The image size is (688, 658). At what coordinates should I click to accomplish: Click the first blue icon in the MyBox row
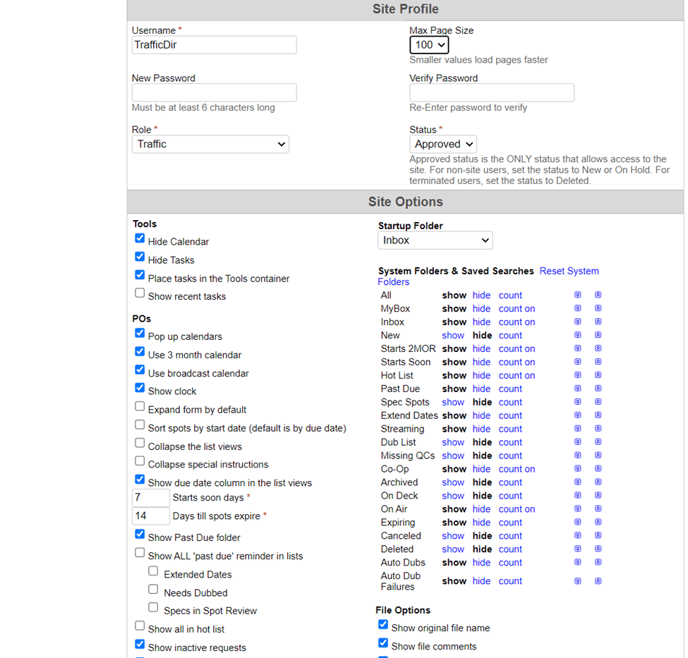click(577, 308)
